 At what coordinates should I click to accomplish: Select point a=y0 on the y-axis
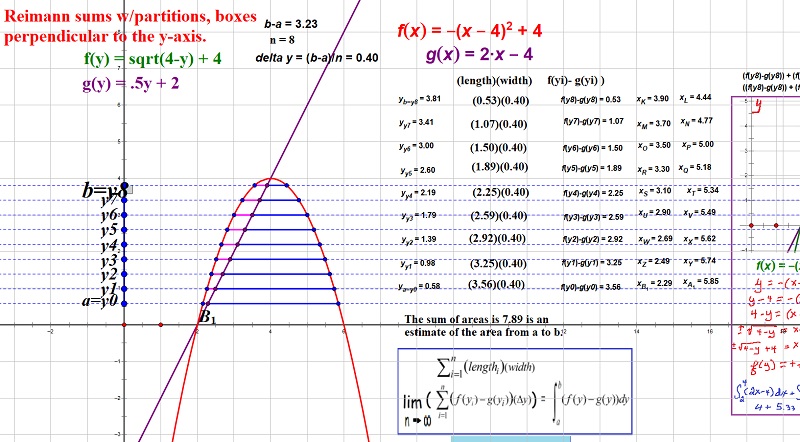pyautogui.click(x=124, y=303)
